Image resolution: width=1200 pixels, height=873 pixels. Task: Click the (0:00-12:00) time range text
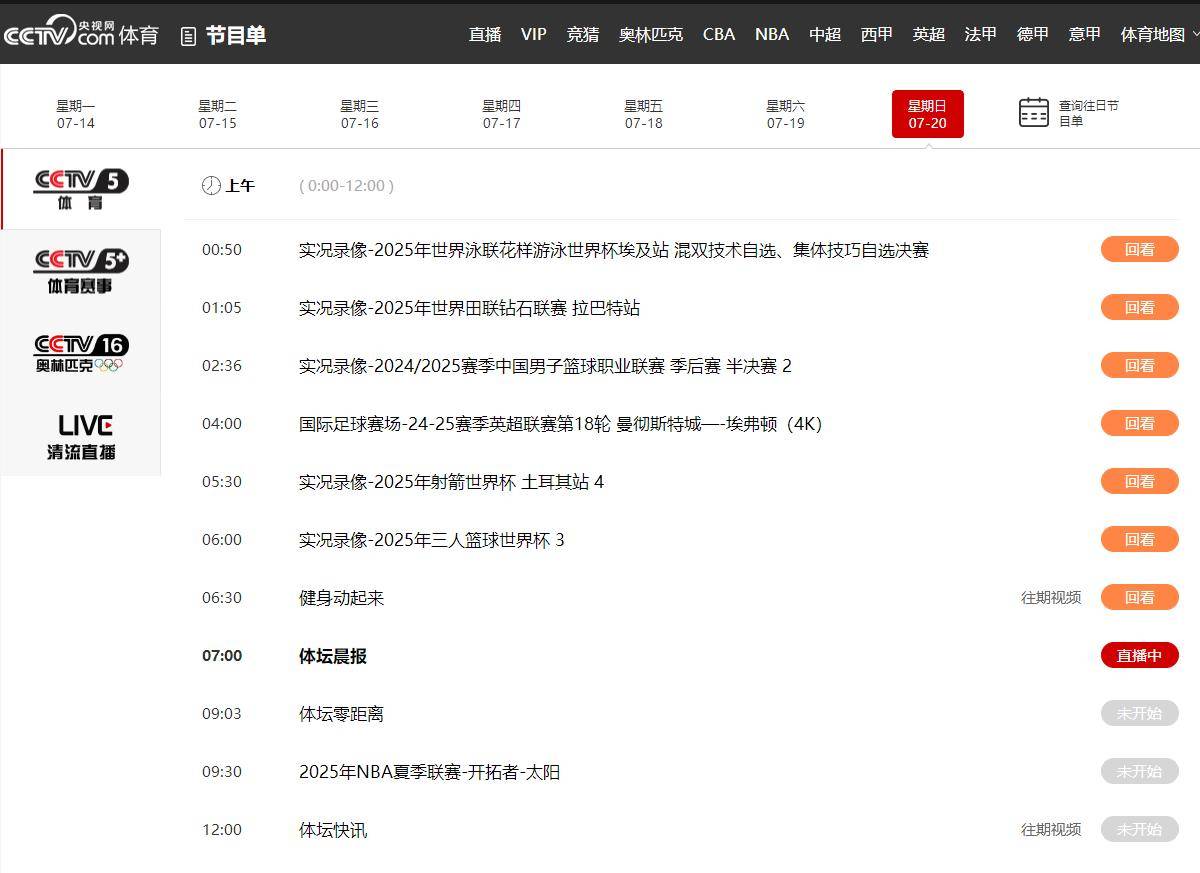pyautogui.click(x=346, y=186)
